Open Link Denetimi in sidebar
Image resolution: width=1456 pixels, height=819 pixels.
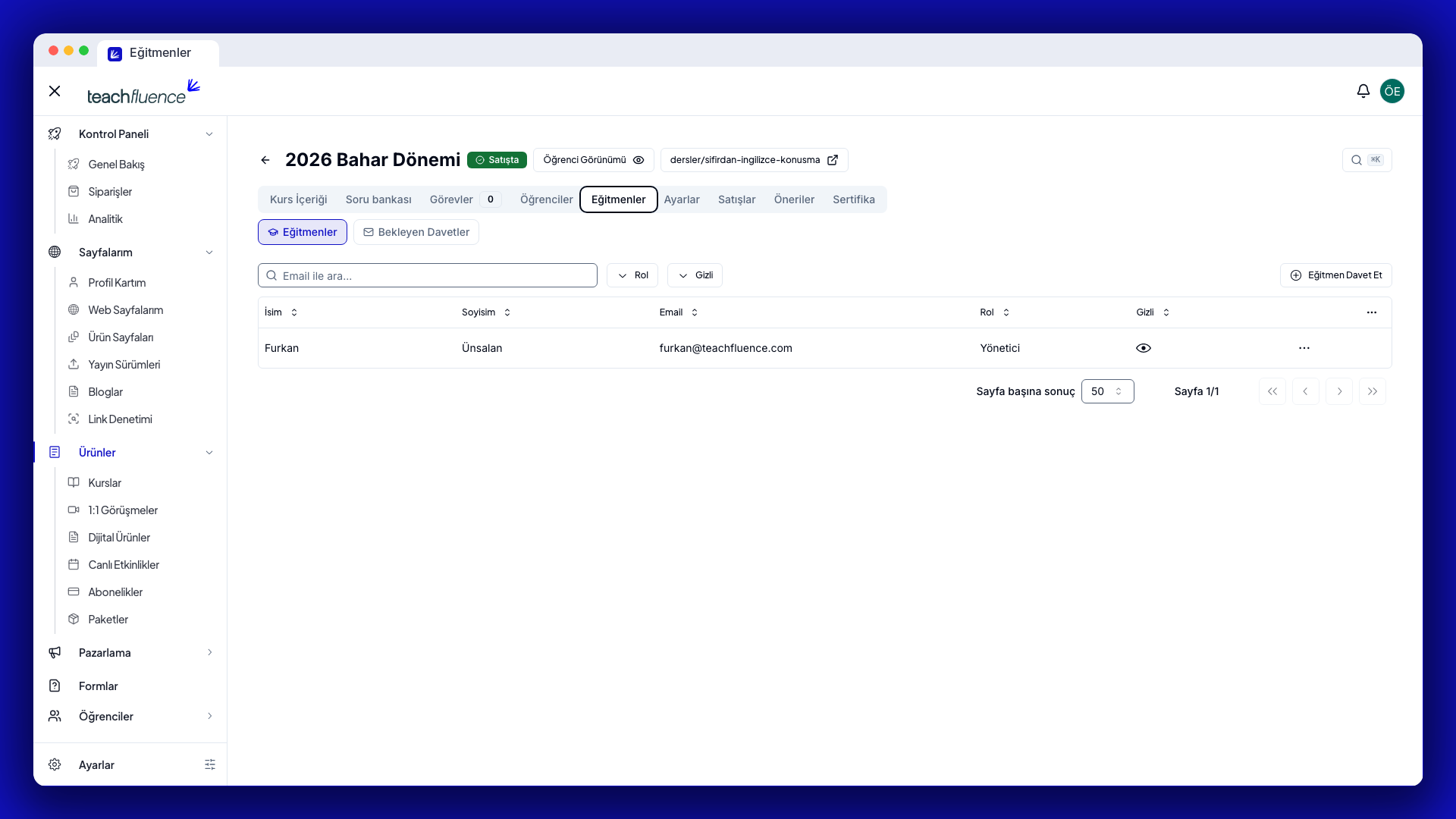(120, 419)
